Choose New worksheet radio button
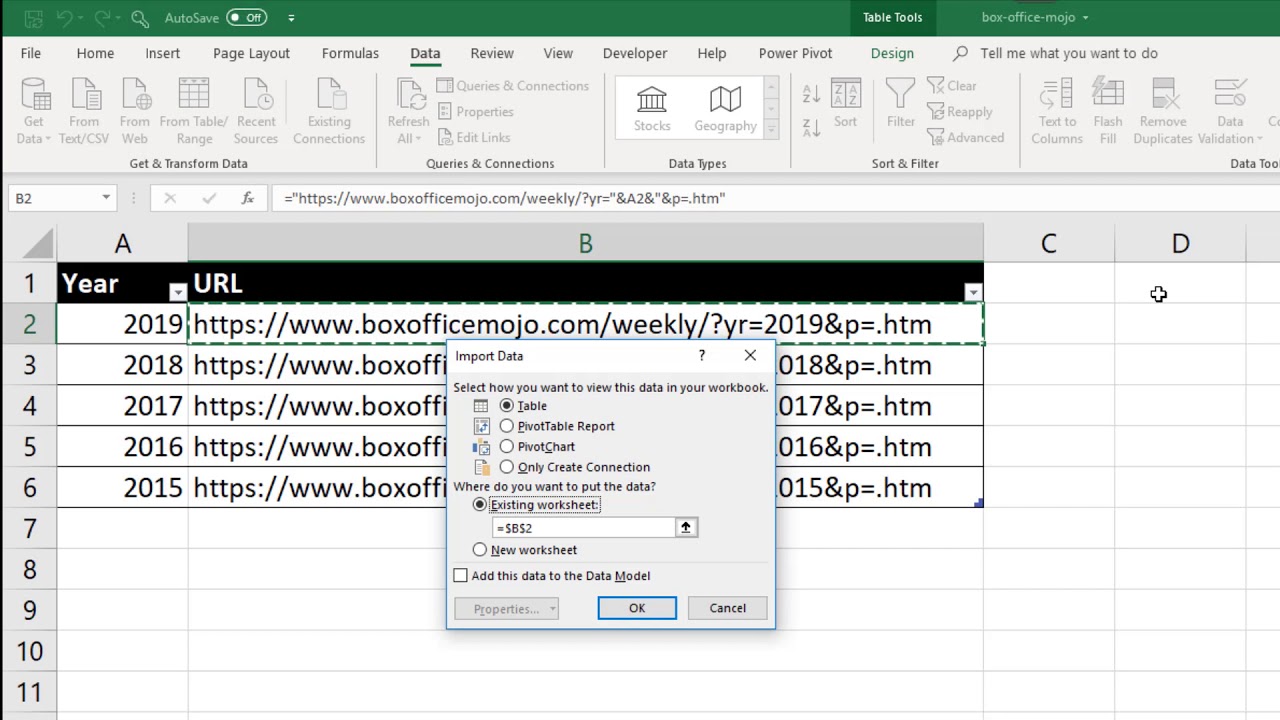1280x720 pixels. tap(480, 550)
